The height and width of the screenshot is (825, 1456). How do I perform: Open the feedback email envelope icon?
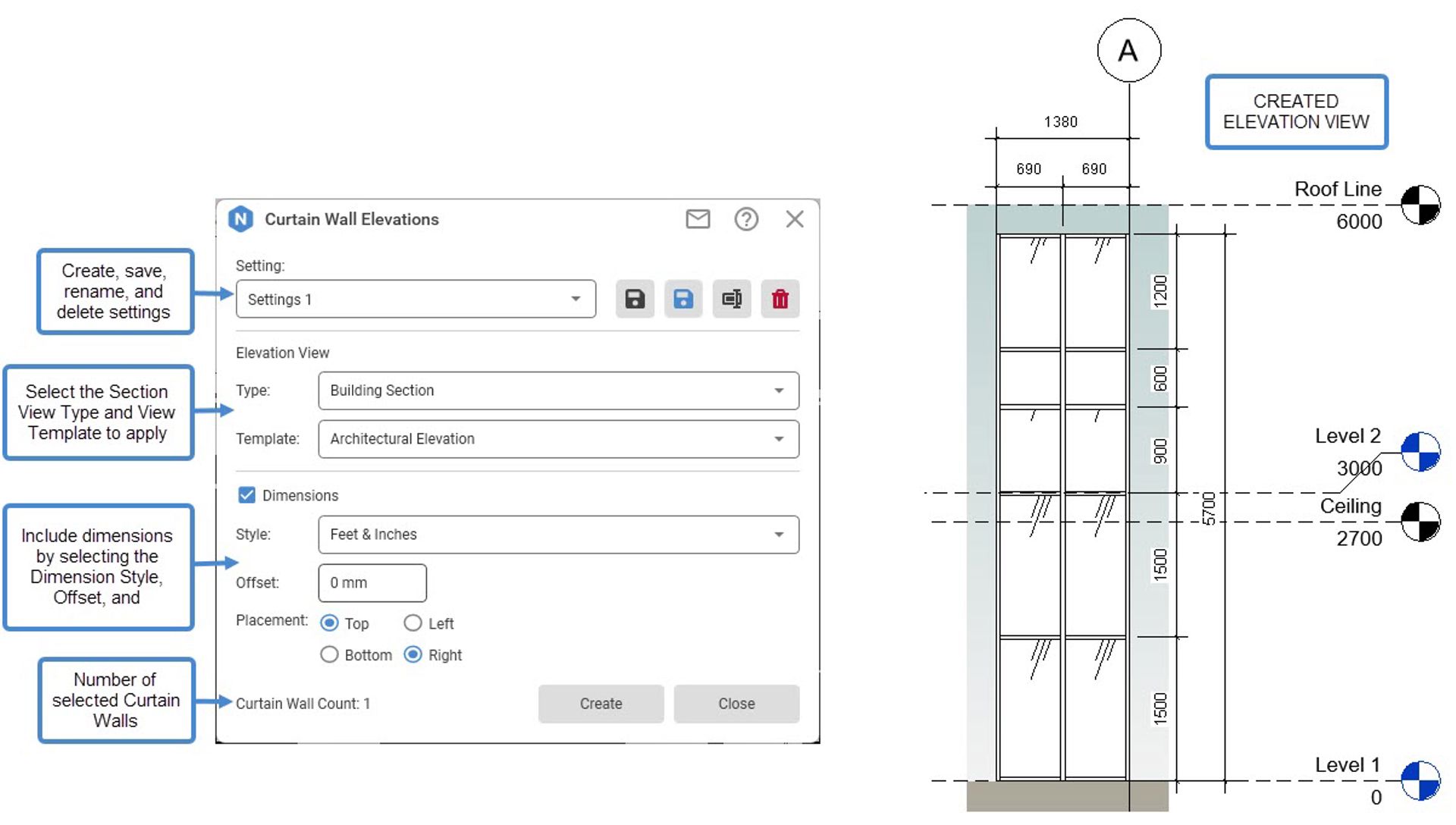click(x=698, y=219)
